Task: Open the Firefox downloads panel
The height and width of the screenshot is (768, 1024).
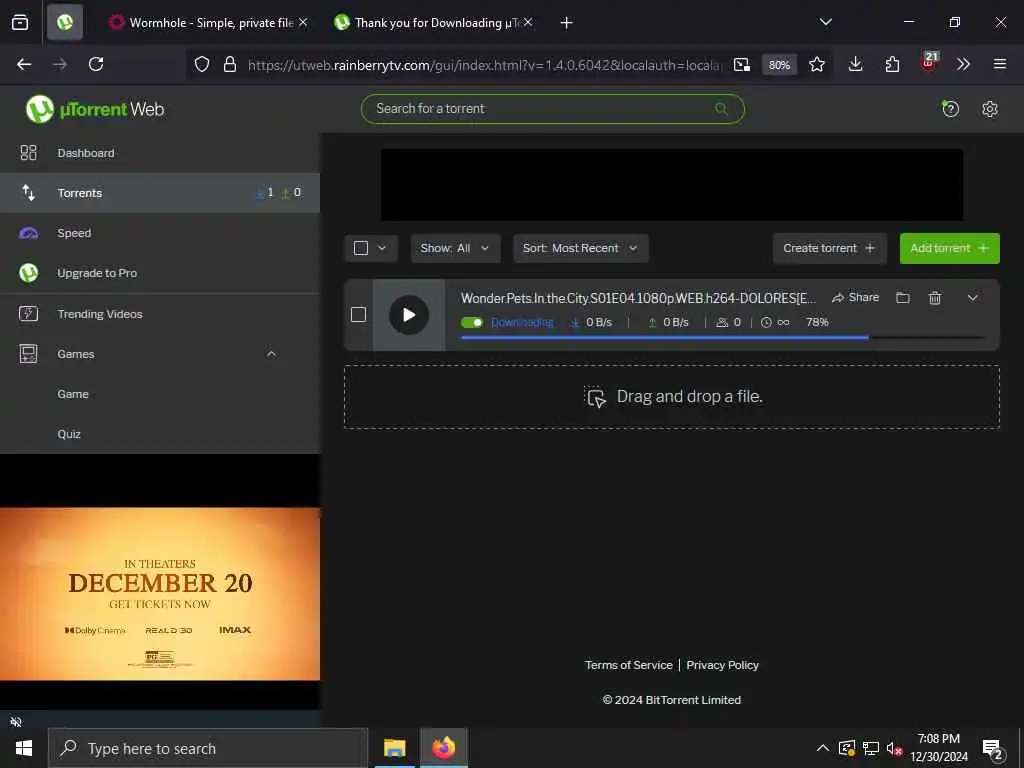Action: point(856,64)
